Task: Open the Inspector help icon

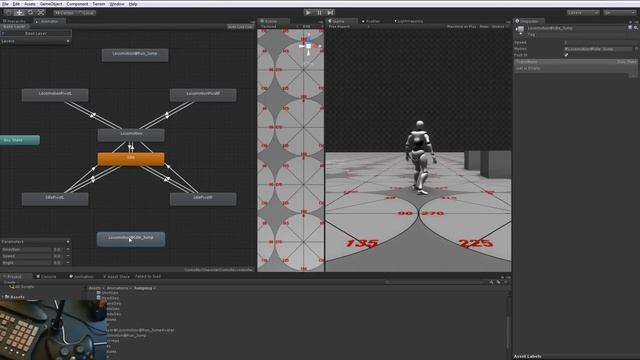Action: [x=630, y=27]
